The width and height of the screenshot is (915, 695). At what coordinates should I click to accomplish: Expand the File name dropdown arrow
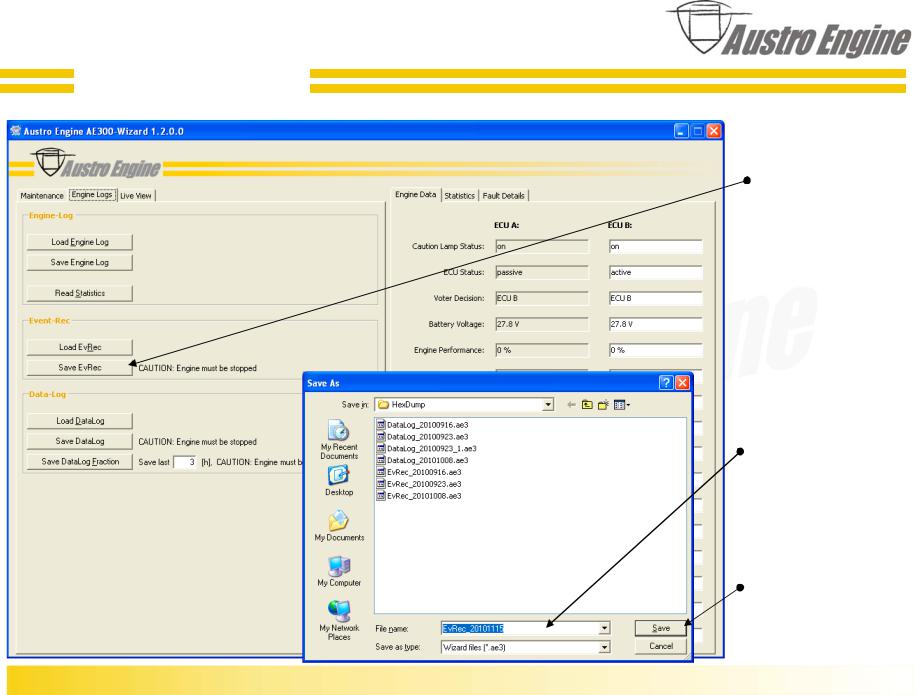click(604, 628)
